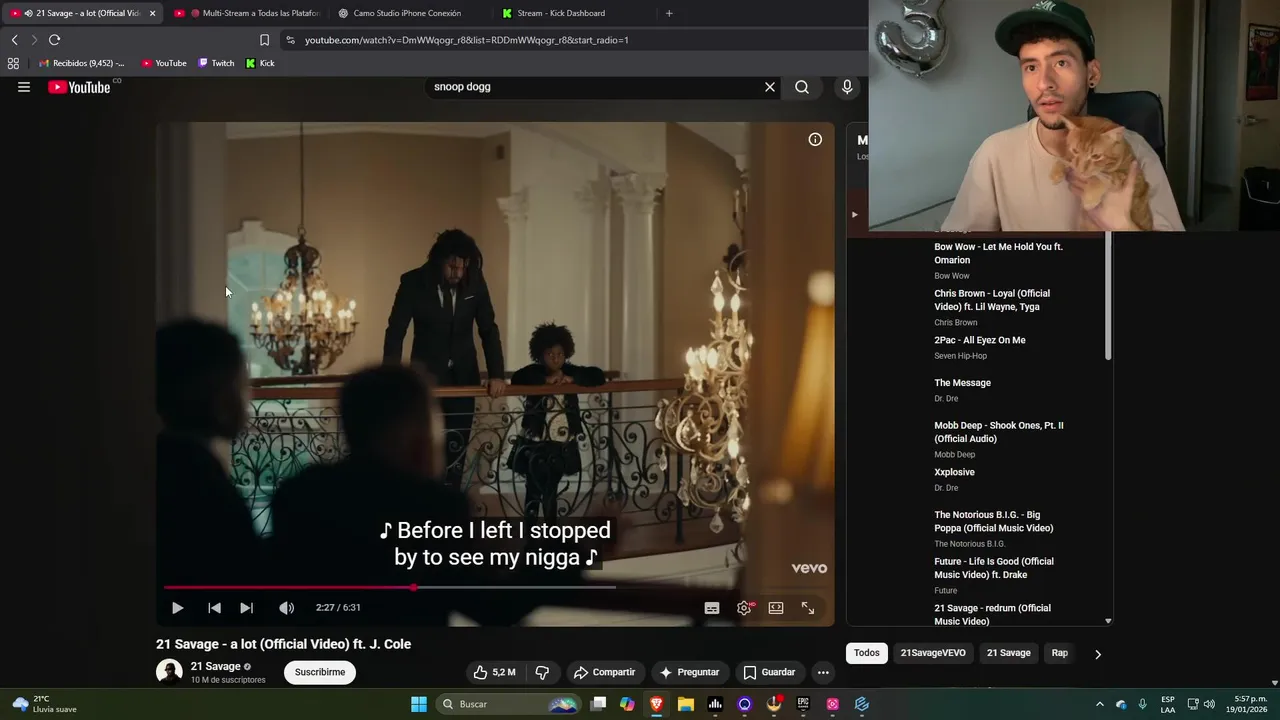
Task: Select Todos filter chip
Action: 867,653
